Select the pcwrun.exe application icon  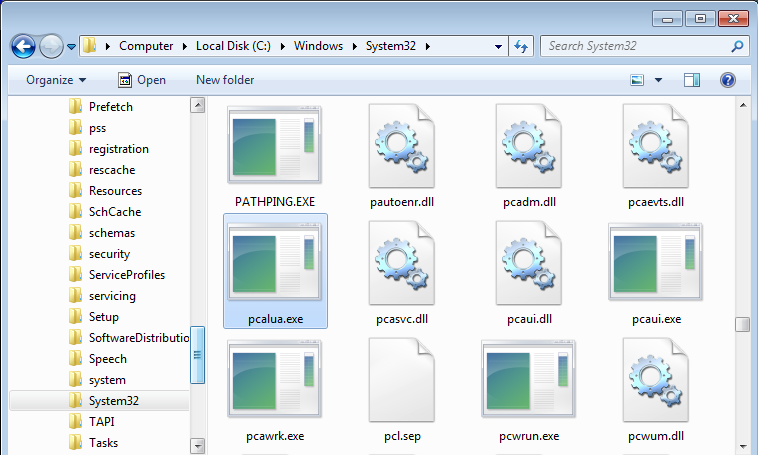coord(529,379)
